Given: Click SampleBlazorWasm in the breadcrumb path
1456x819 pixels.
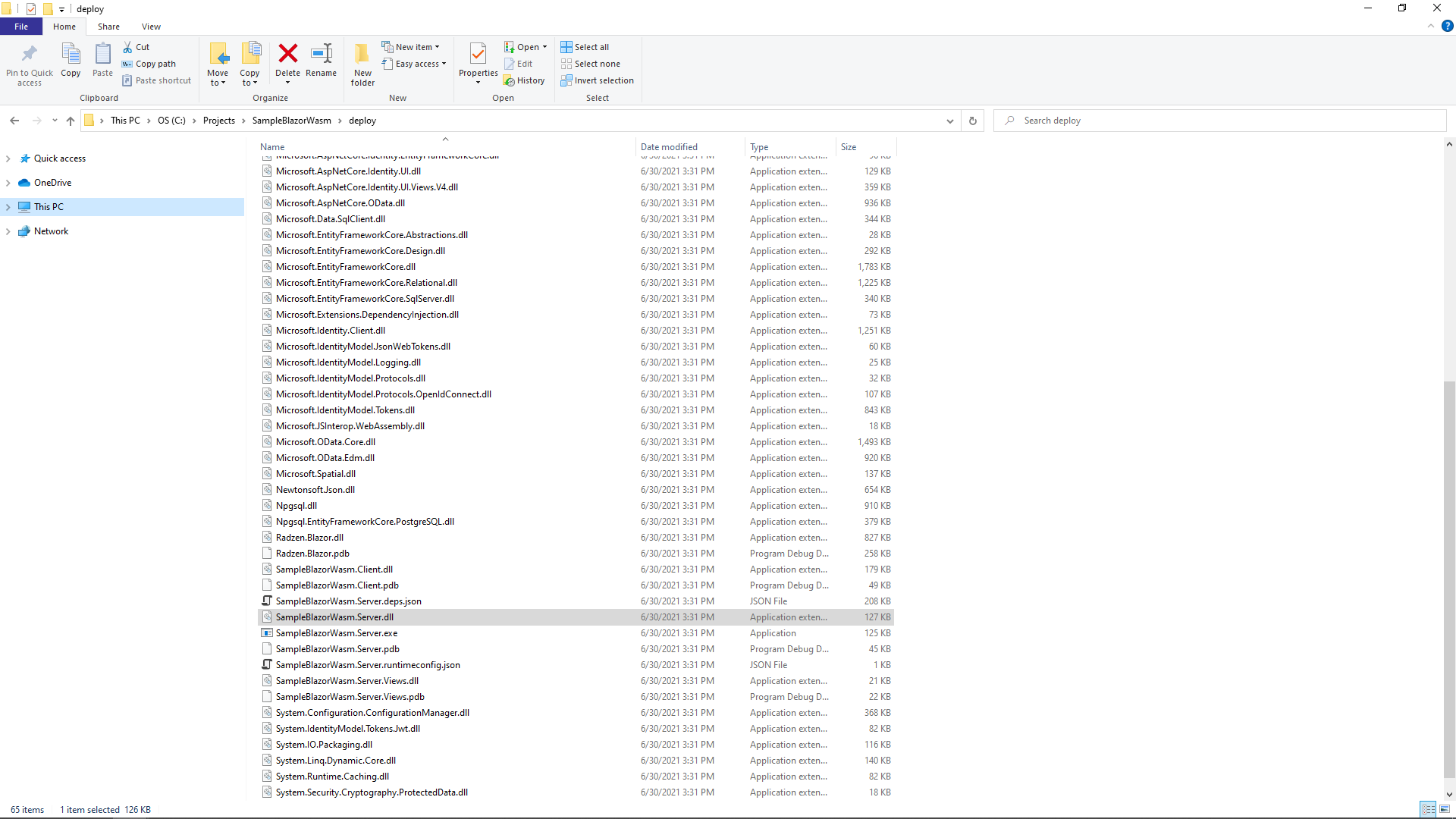Looking at the screenshot, I should click(291, 121).
